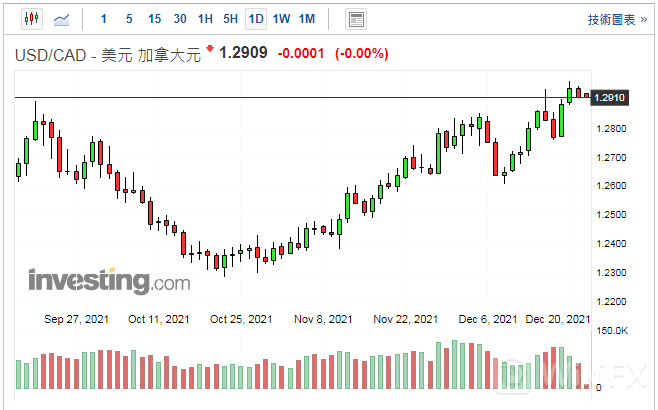This screenshot has height=410, width=658.
Task: Switch to the line chart icon
Action: (62, 19)
